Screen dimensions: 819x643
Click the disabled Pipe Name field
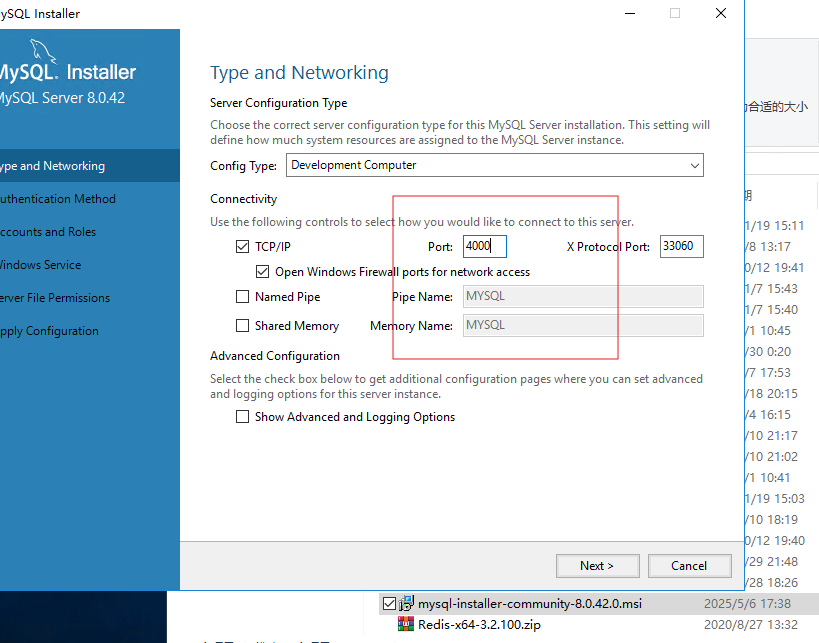click(x=583, y=296)
